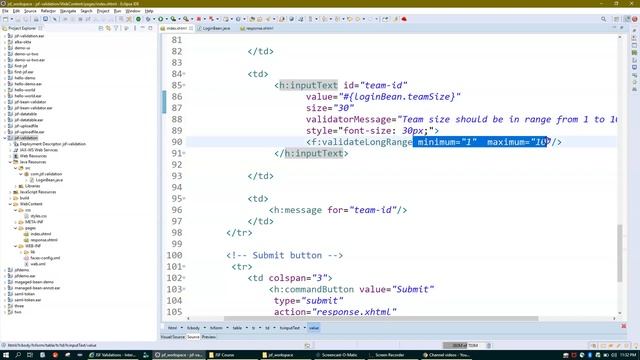Click the filter funnel icon in Project Explorer

[x=116, y=28]
